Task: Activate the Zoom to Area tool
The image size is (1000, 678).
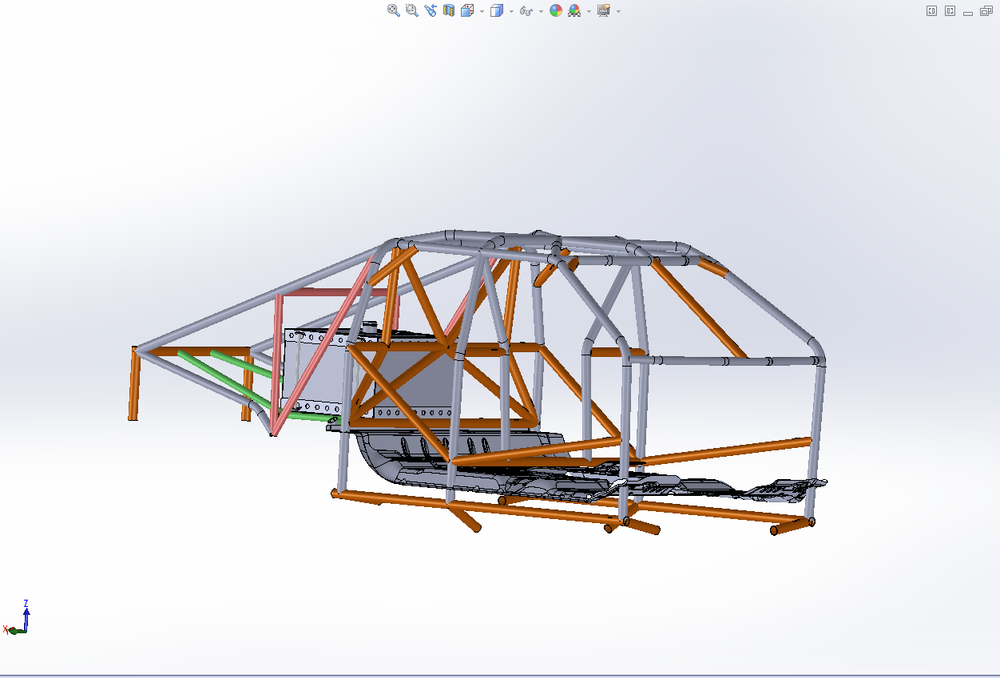Action: (x=411, y=10)
